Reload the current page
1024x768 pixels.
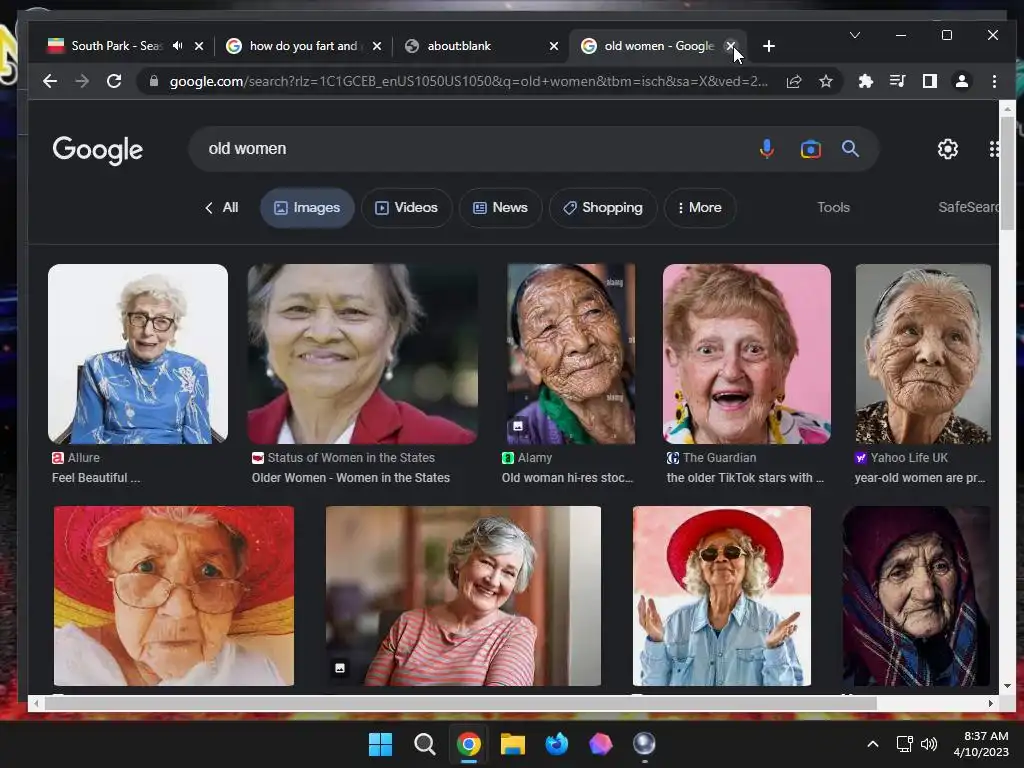coord(114,81)
